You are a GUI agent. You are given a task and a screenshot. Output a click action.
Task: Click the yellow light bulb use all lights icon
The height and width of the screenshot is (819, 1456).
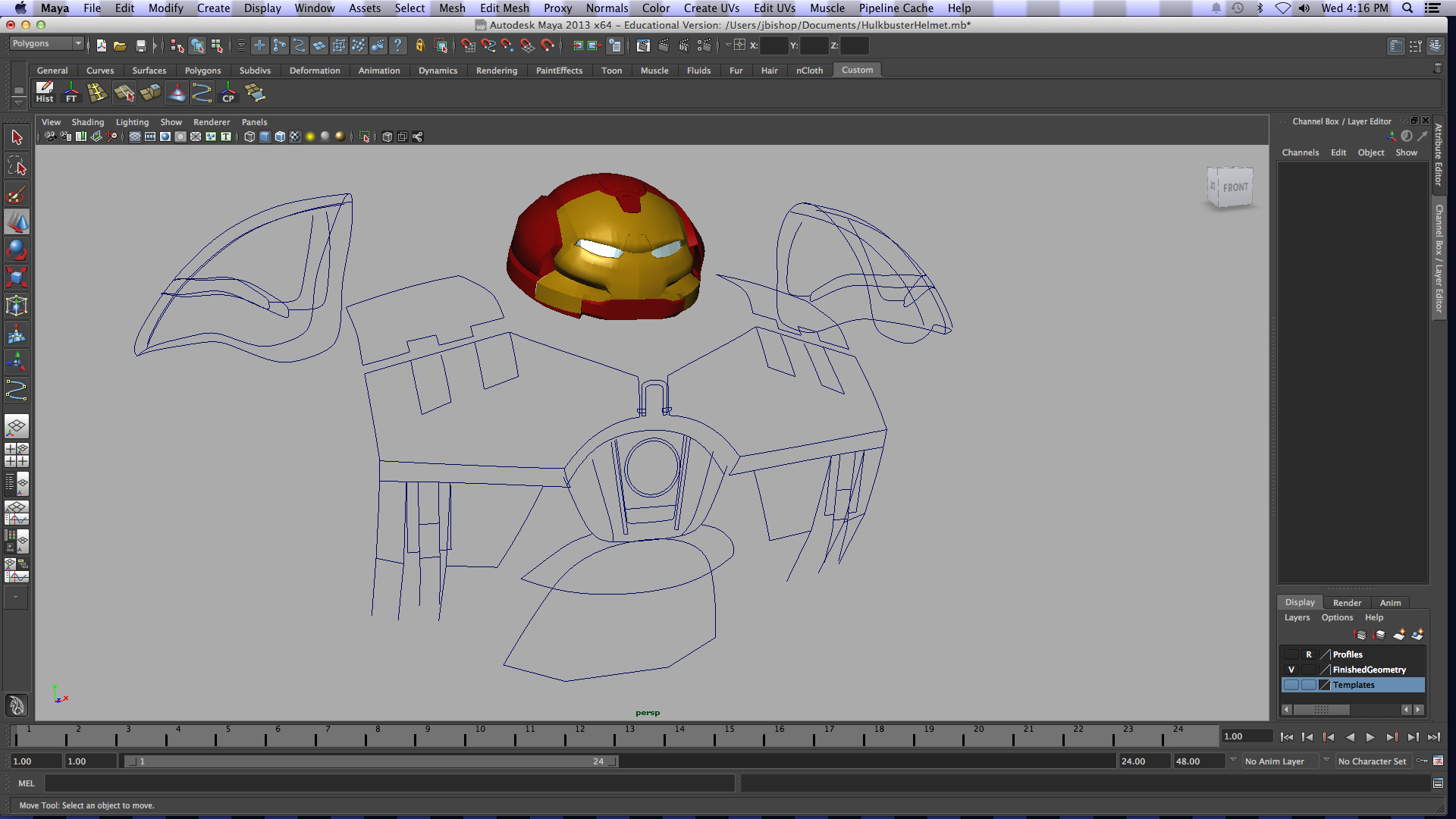(x=310, y=136)
